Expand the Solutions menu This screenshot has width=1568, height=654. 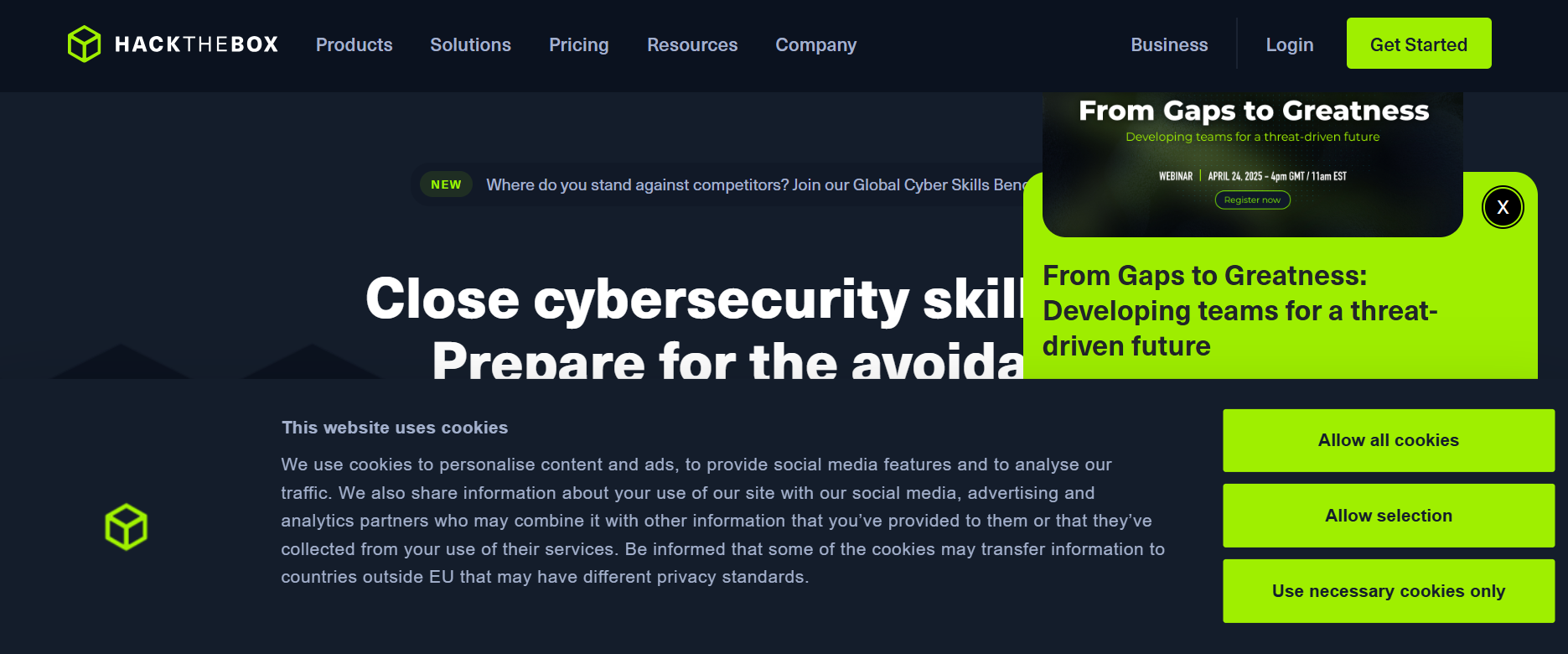[x=470, y=44]
